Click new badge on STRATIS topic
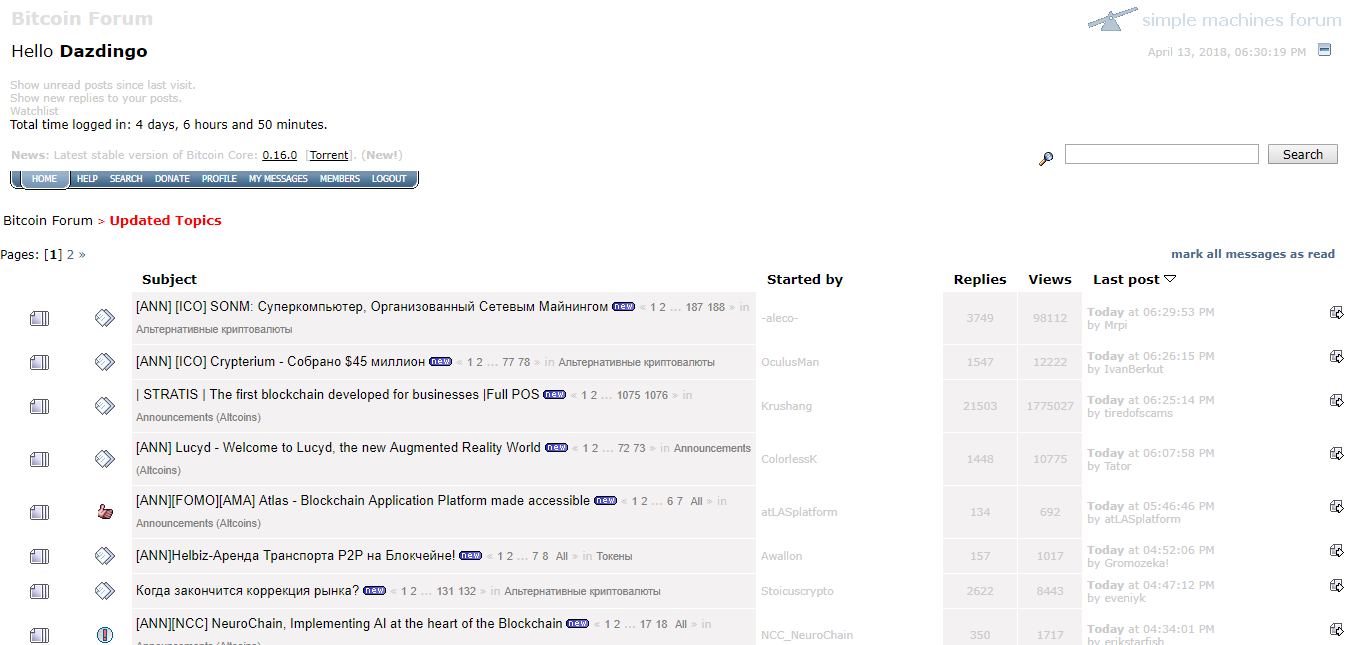This screenshot has width=1349, height=645. point(555,395)
